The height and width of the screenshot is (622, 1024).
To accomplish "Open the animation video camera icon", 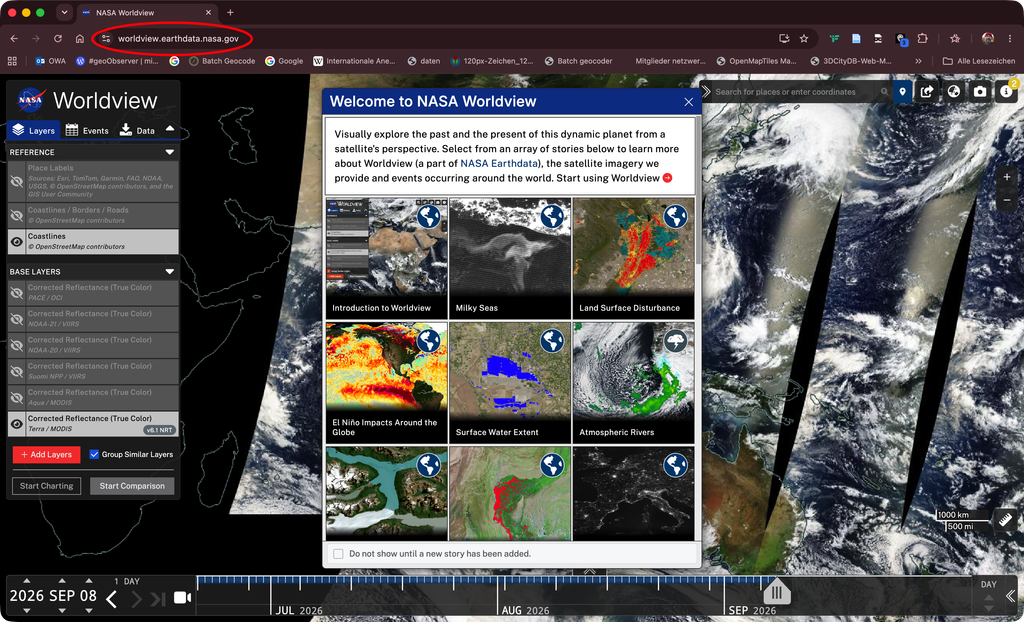I will [x=182, y=597].
